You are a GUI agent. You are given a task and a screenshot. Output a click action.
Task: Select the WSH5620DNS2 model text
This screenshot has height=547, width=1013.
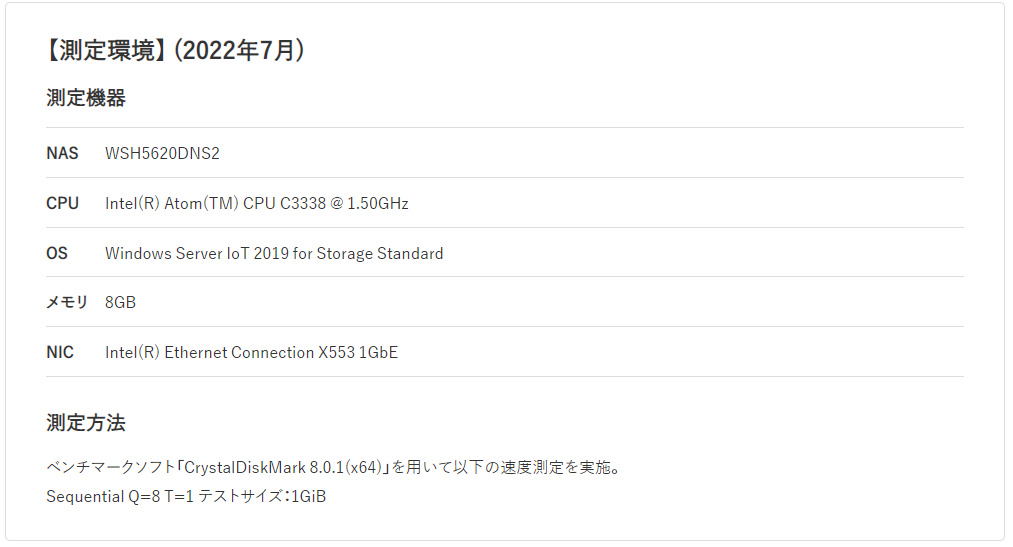tap(162, 153)
